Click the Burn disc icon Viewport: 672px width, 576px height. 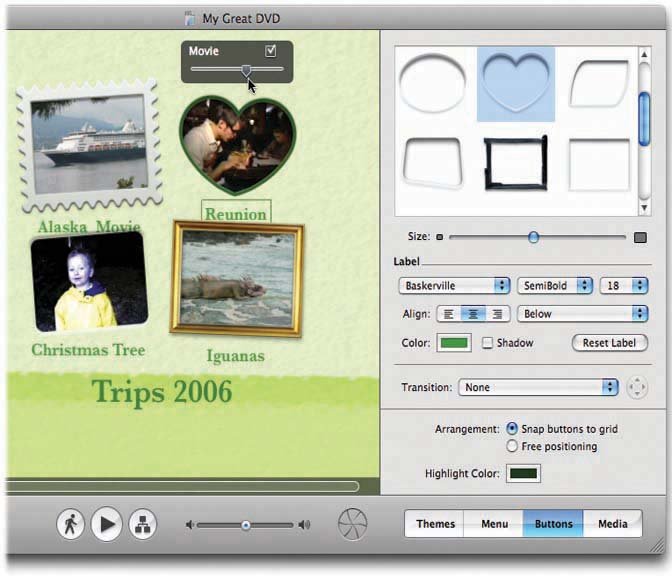[352, 524]
